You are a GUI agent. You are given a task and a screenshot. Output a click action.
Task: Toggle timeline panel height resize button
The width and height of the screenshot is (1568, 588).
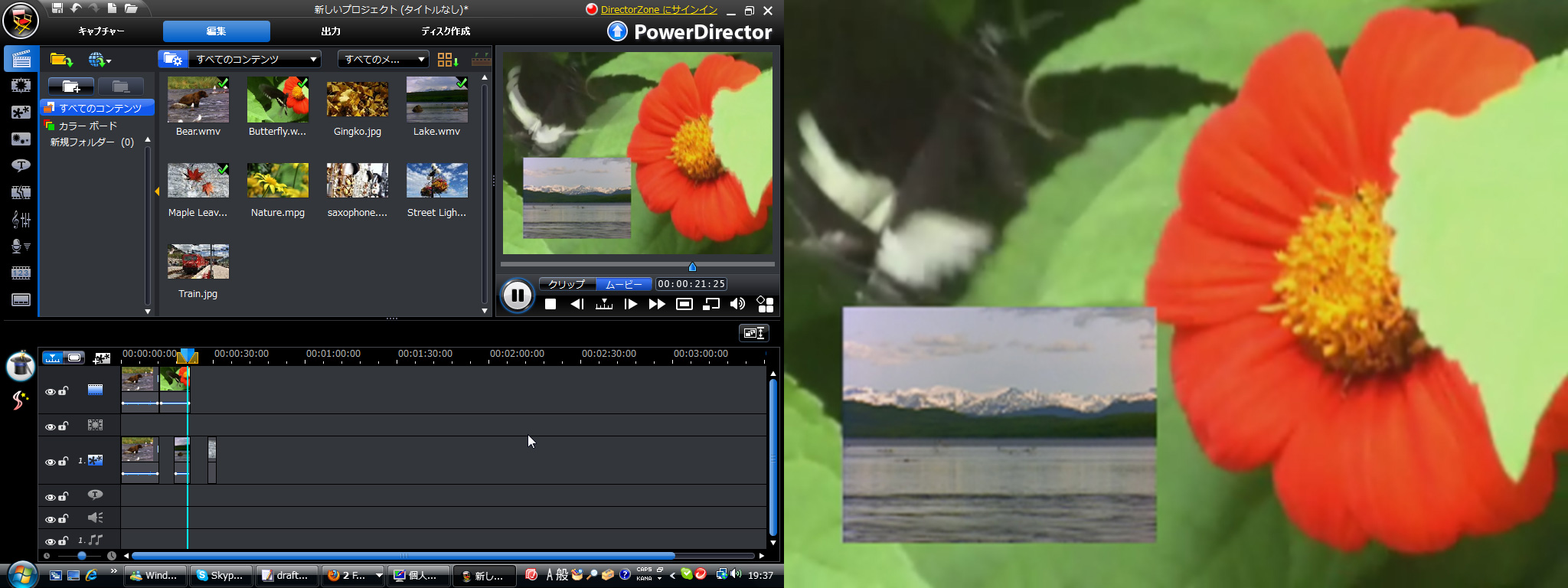point(753,333)
